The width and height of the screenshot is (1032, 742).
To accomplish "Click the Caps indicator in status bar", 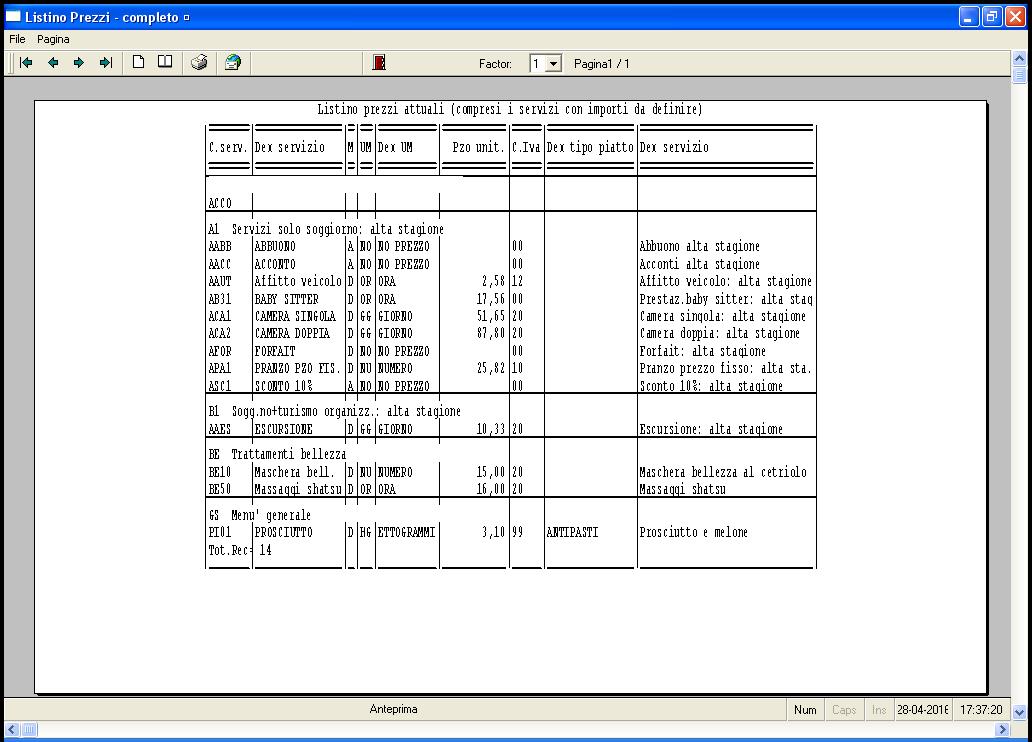I will (x=844, y=710).
